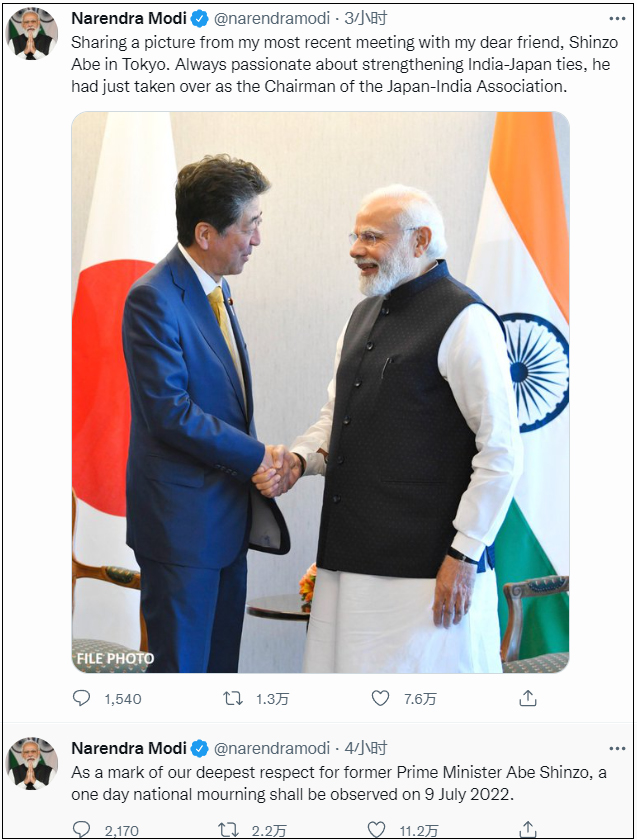Viewport: 637px width, 840px height.
Task: Retweet the national mourning tweet
Action: tap(229, 829)
